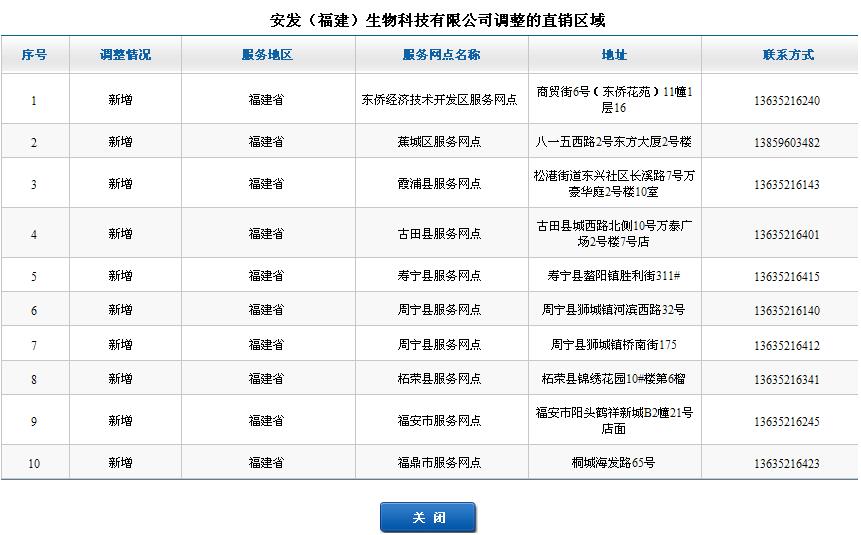The height and width of the screenshot is (535, 861).
Task: Select 福建省 in the 寿宁县服务网点 row
Action: pyautogui.click(x=266, y=275)
